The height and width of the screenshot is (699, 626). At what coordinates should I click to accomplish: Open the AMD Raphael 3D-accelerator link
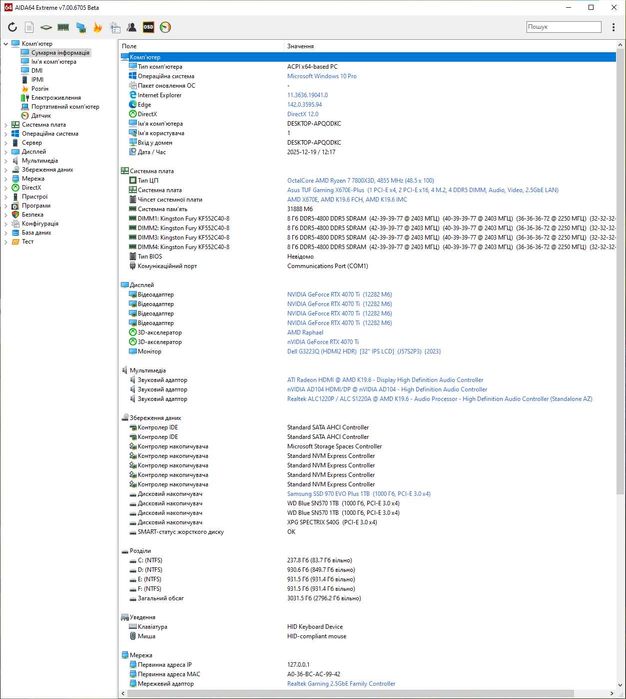pyautogui.click(x=305, y=333)
